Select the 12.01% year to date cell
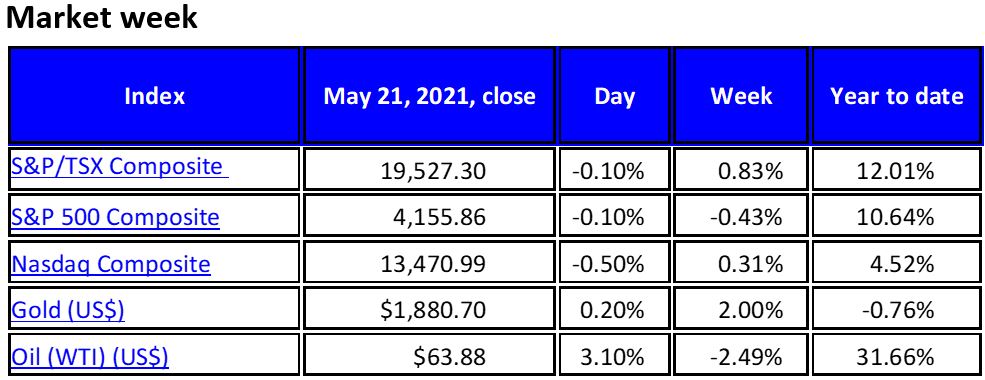Viewport: 985px width, 380px height. [896, 169]
